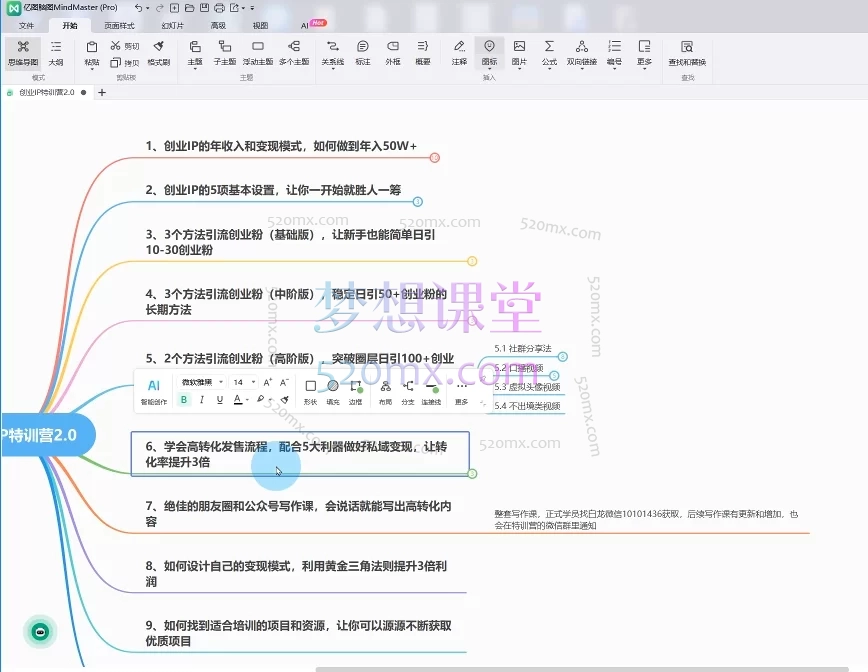Open More (更多) in floating toolbar
868x672 pixels.
(x=462, y=391)
